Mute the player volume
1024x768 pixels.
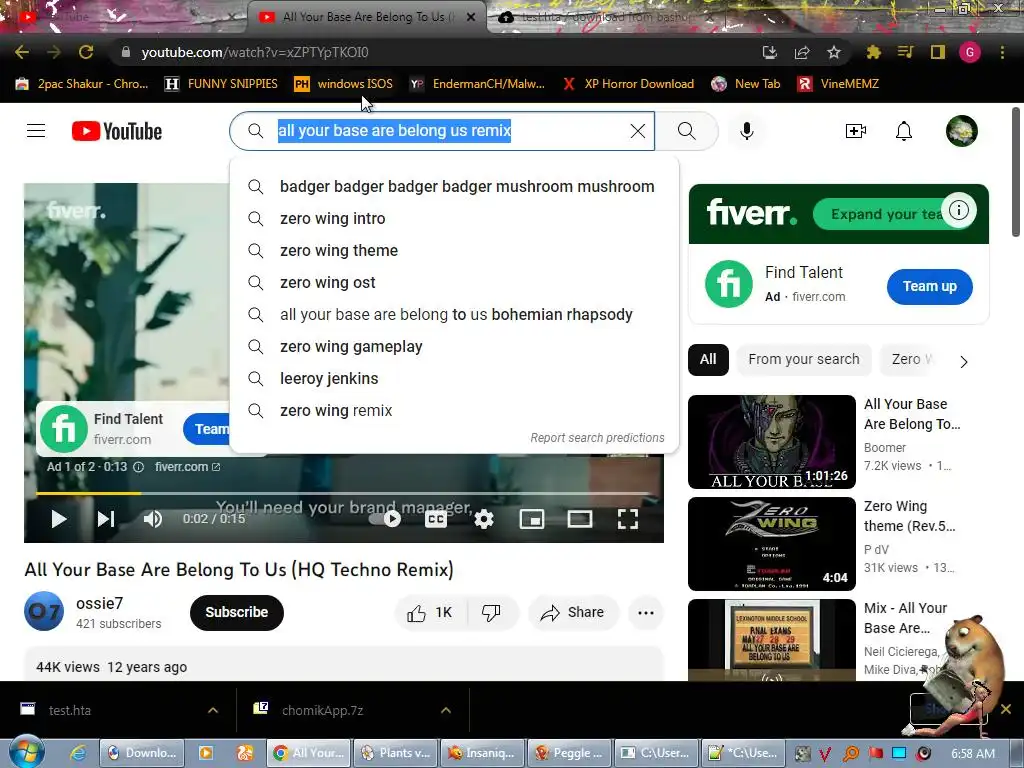click(x=153, y=519)
